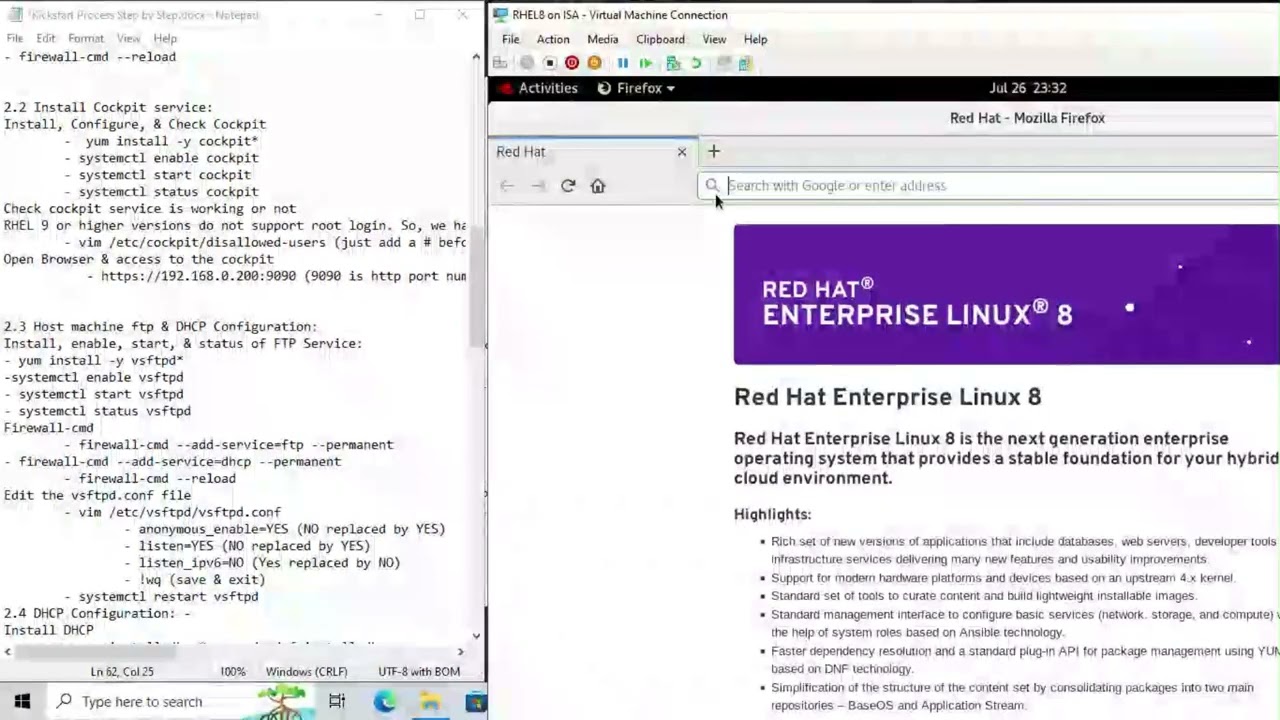Click Notepad horizontal scroll left arrow
1280x720 pixels.
8,651
